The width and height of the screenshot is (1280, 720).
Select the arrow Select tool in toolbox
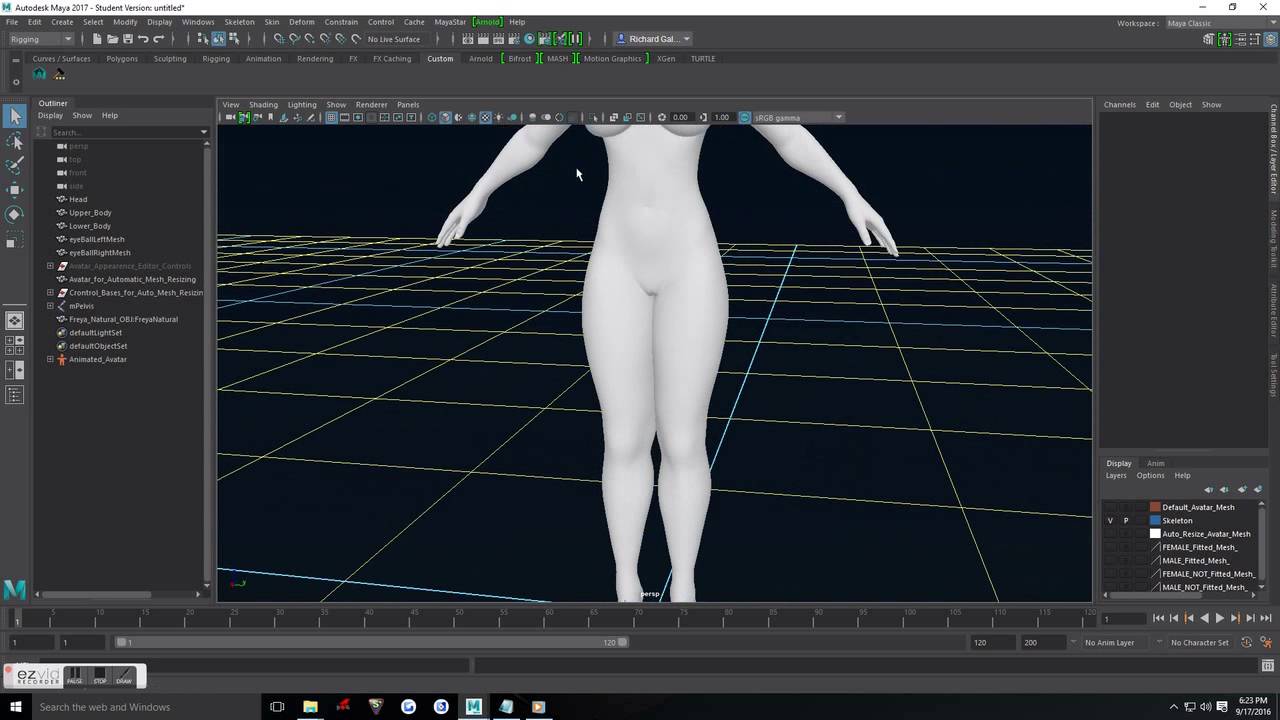pyautogui.click(x=15, y=117)
